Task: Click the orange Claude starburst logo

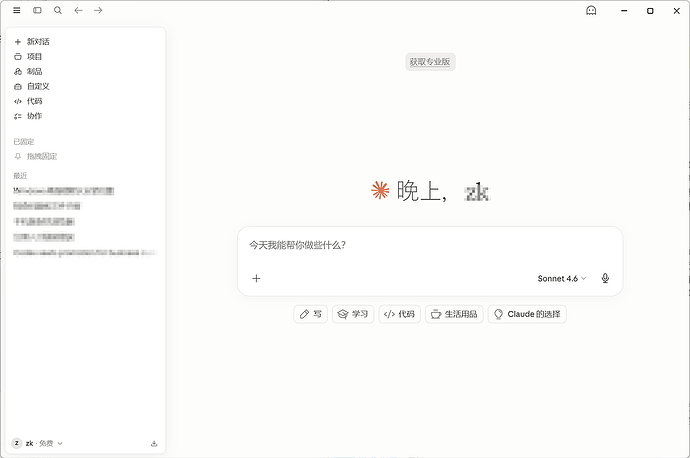Action: (380, 190)
